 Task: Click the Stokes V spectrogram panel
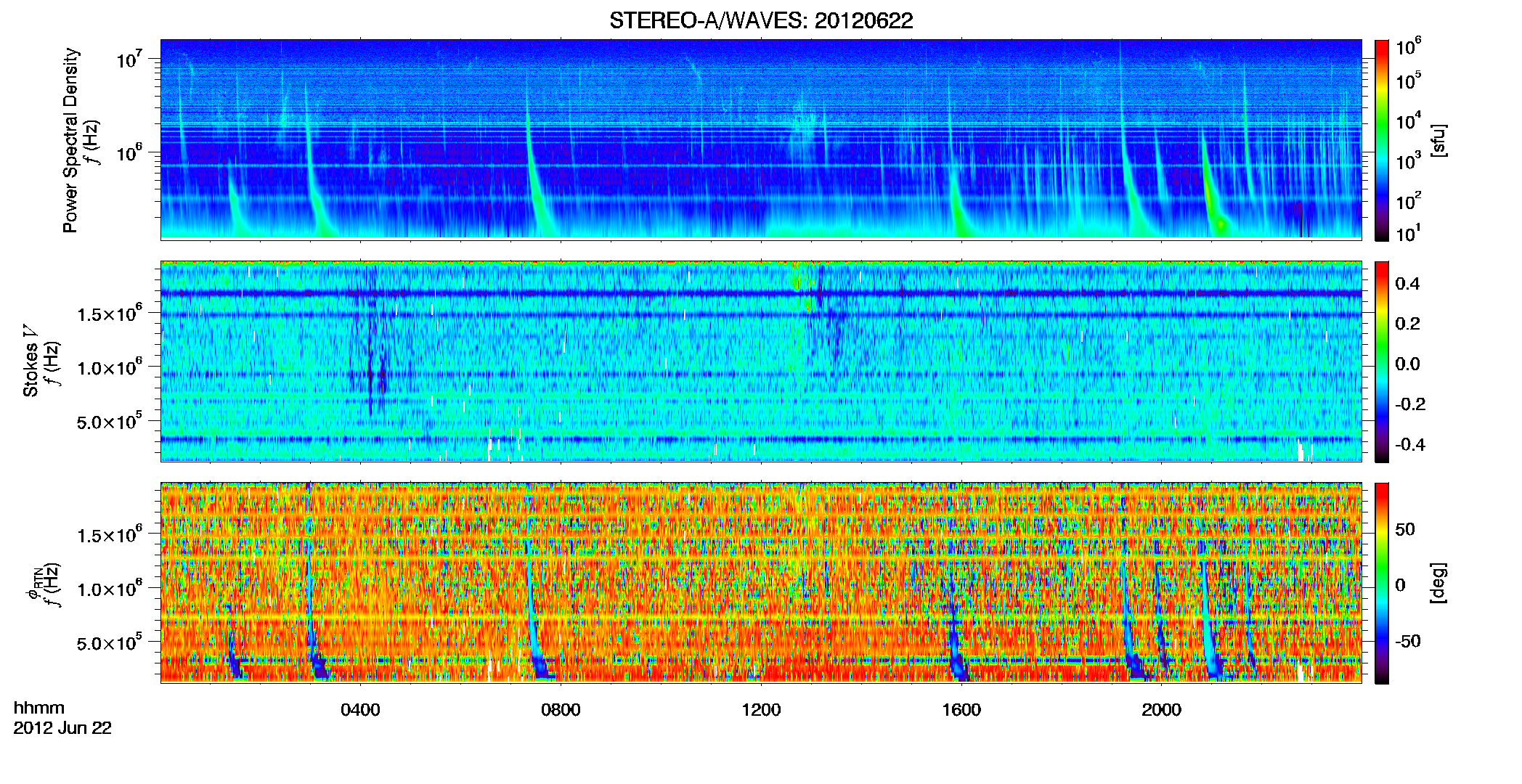[x=761, y=361]
